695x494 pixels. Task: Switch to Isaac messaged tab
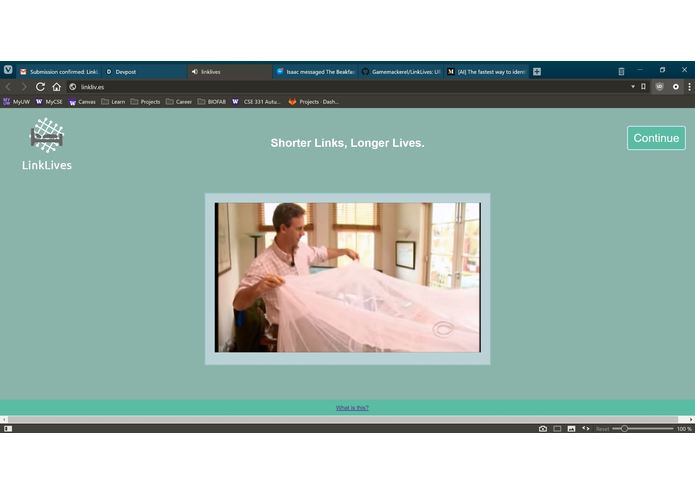315,72
